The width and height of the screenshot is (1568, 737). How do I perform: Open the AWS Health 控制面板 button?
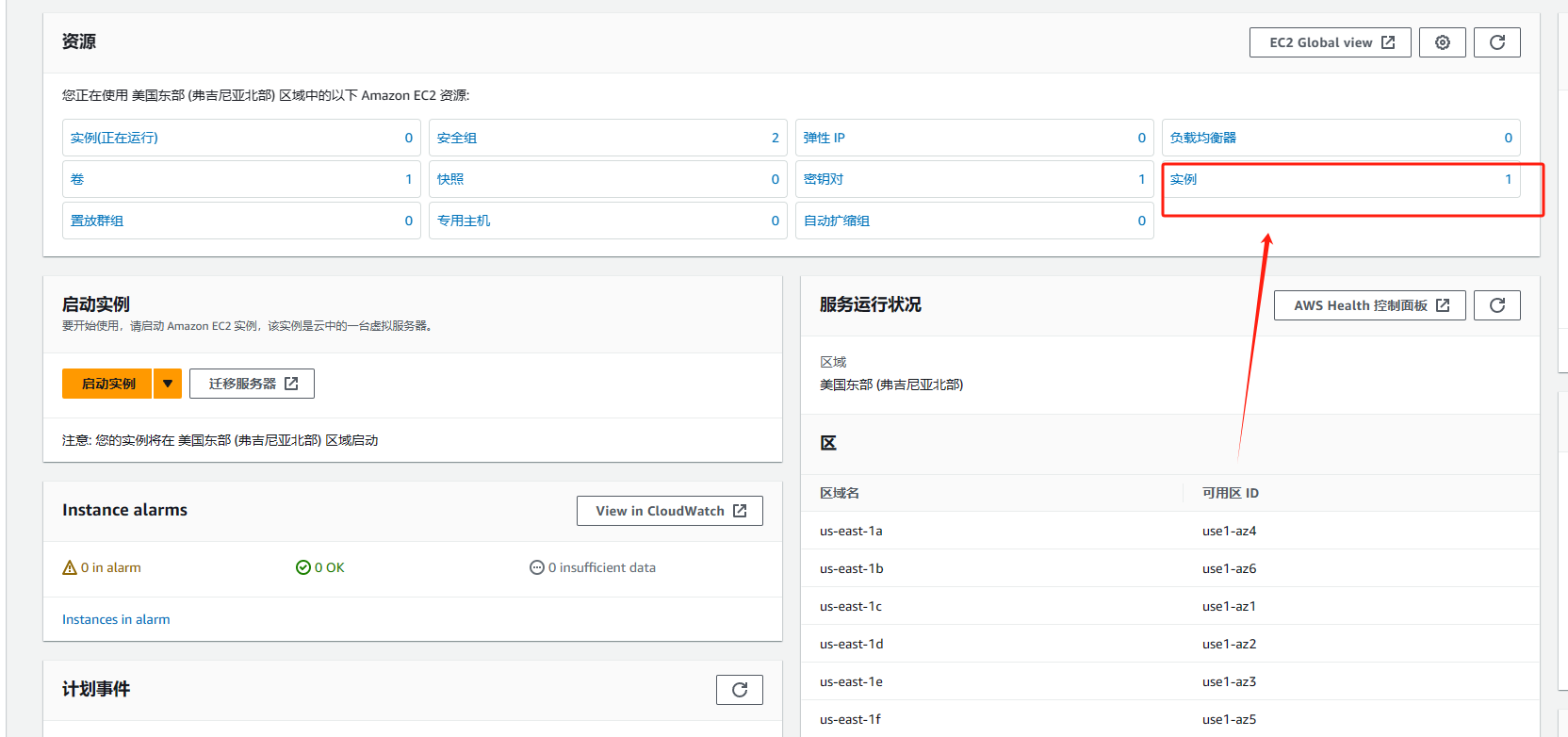tap(1369, 305)
